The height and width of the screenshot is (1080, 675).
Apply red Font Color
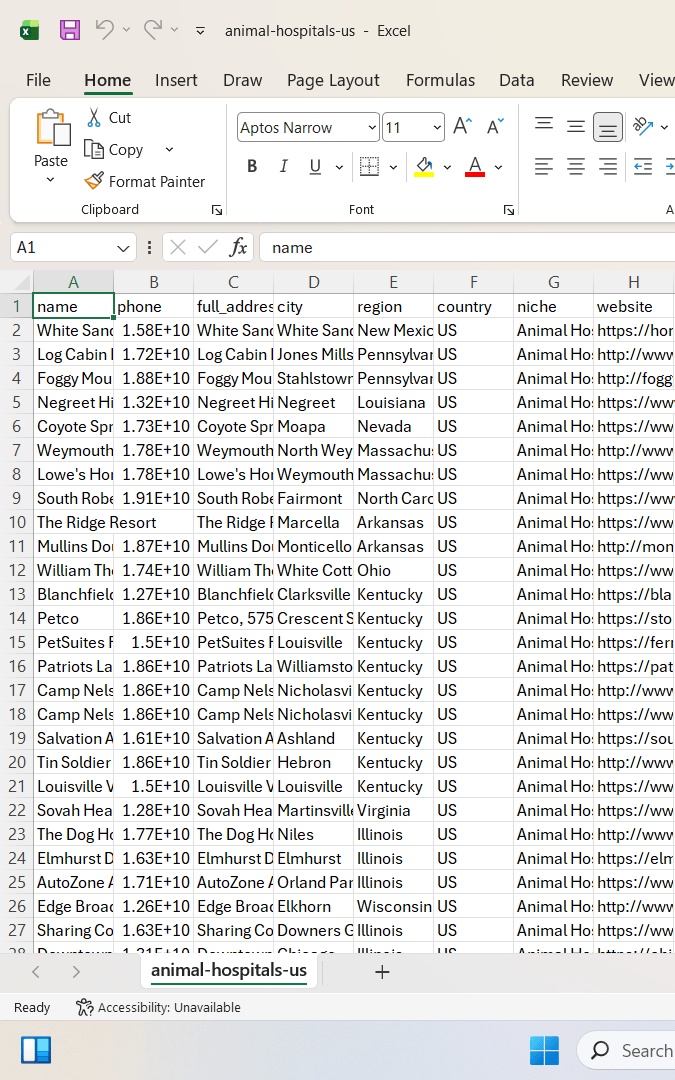click(475, 167)
